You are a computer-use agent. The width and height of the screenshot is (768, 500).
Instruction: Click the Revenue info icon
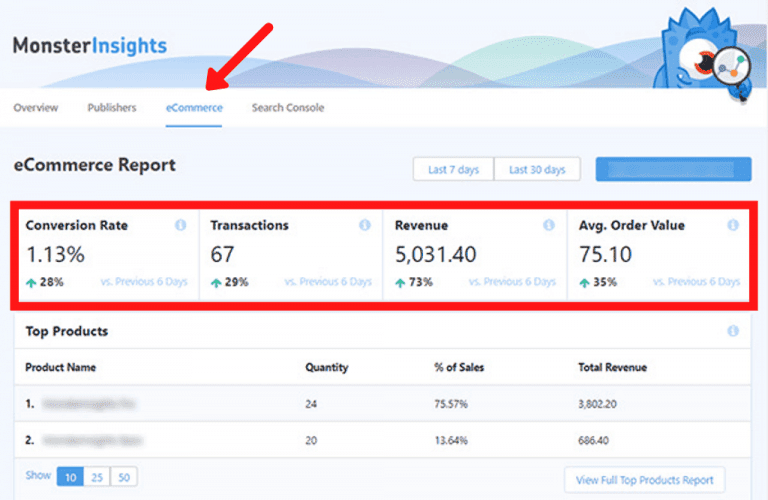point(549,225)
